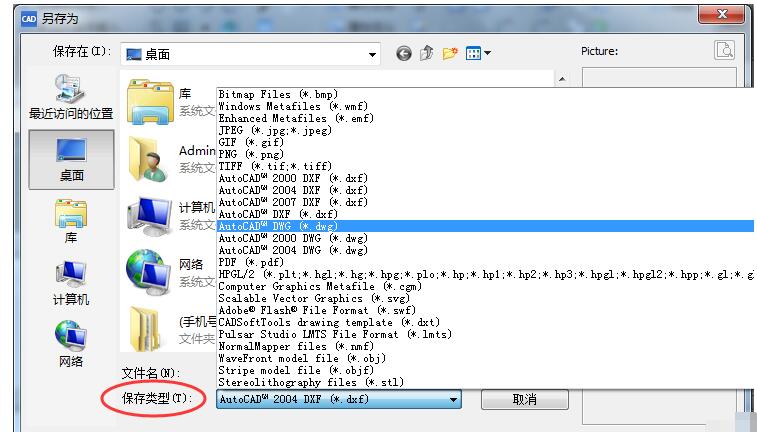757x432 pixels.
Task: Choose Pulsar Studio LMTS File Format
Action: pyautogui.click(x=485, y=334)
